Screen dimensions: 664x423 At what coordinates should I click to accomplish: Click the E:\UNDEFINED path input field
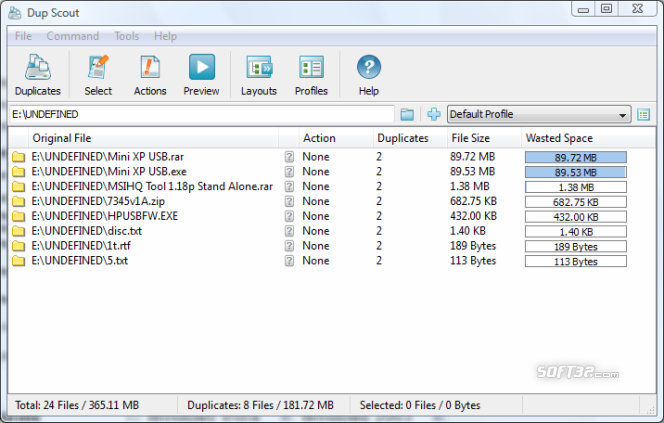coord(202,114)
